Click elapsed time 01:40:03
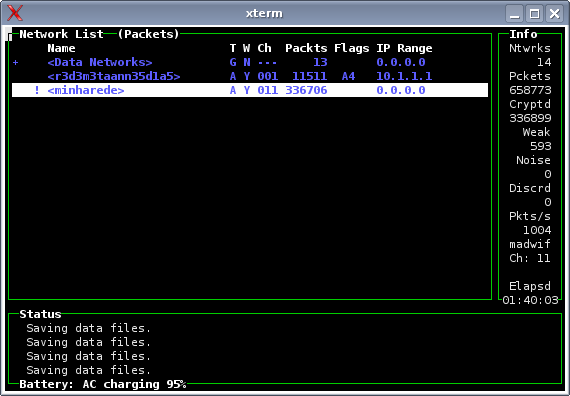The height and width of the screenshot is (396, 570). click(530, 300)
